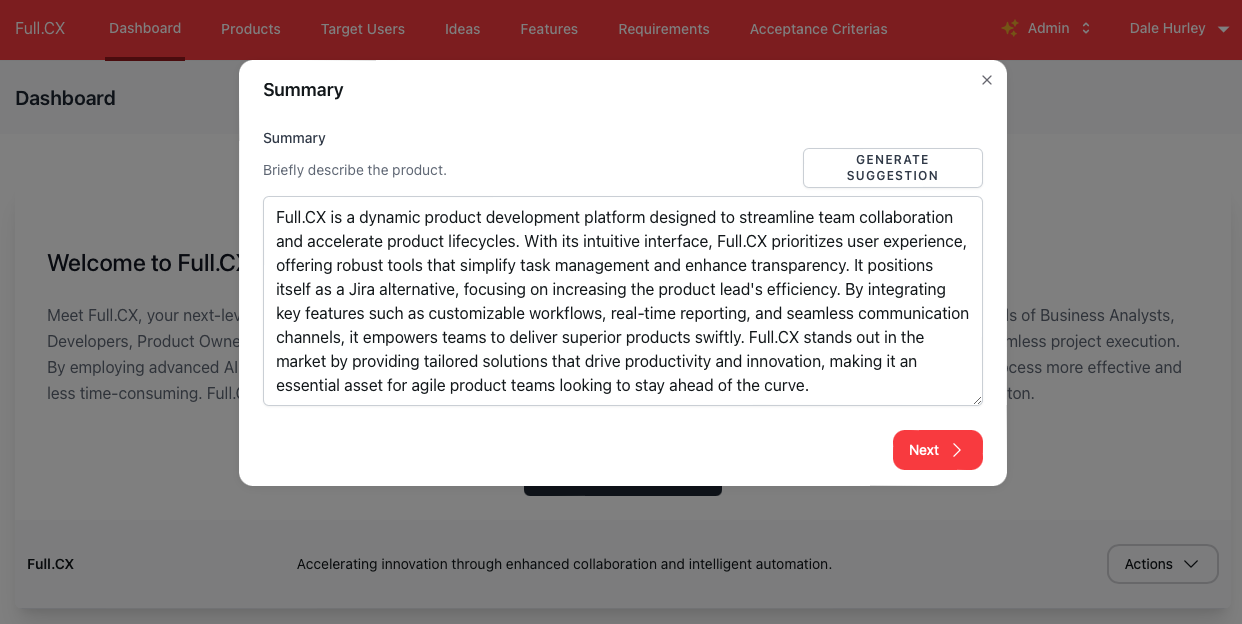The width and height of the screenshot is (1242, 624).
Task: Close the Summary dialog with the X
Action: [x=987, y=80]
